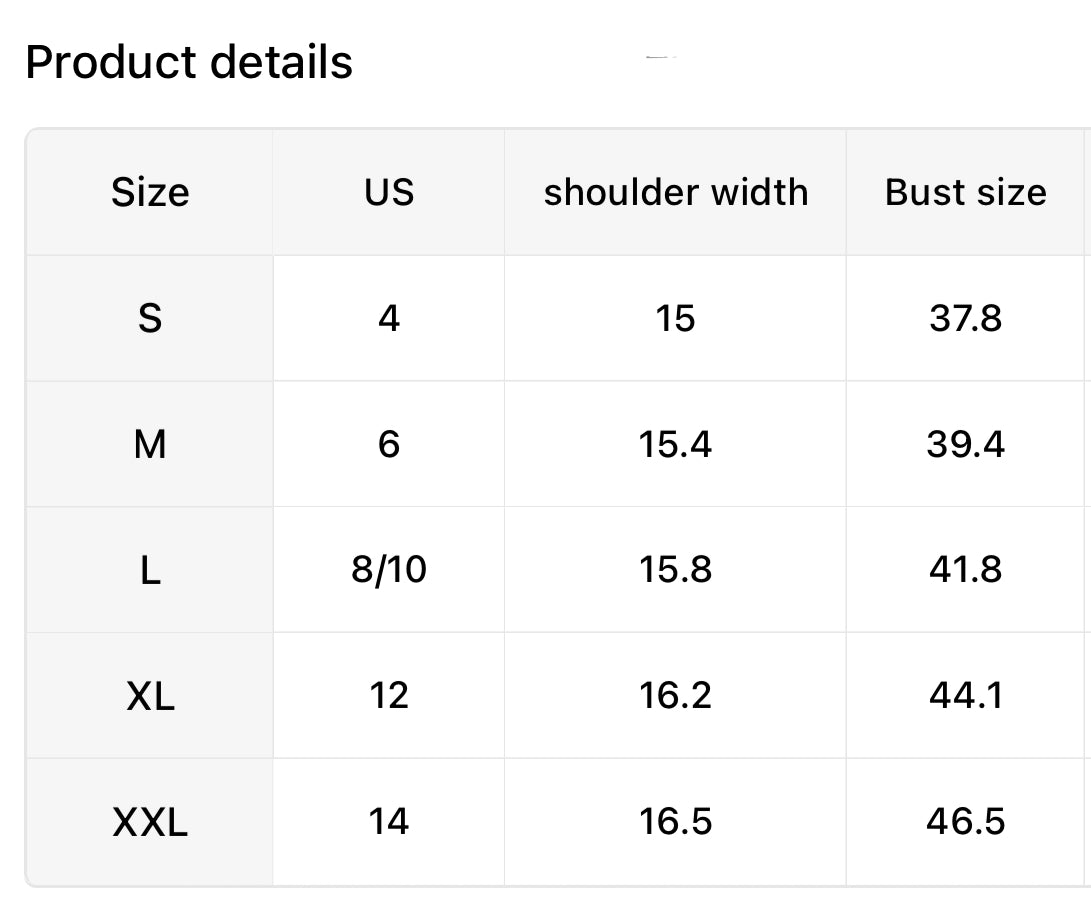This screenshot has height=900, width=1091.
Task: Click bust size value 44.1
Action: (965, 696)
